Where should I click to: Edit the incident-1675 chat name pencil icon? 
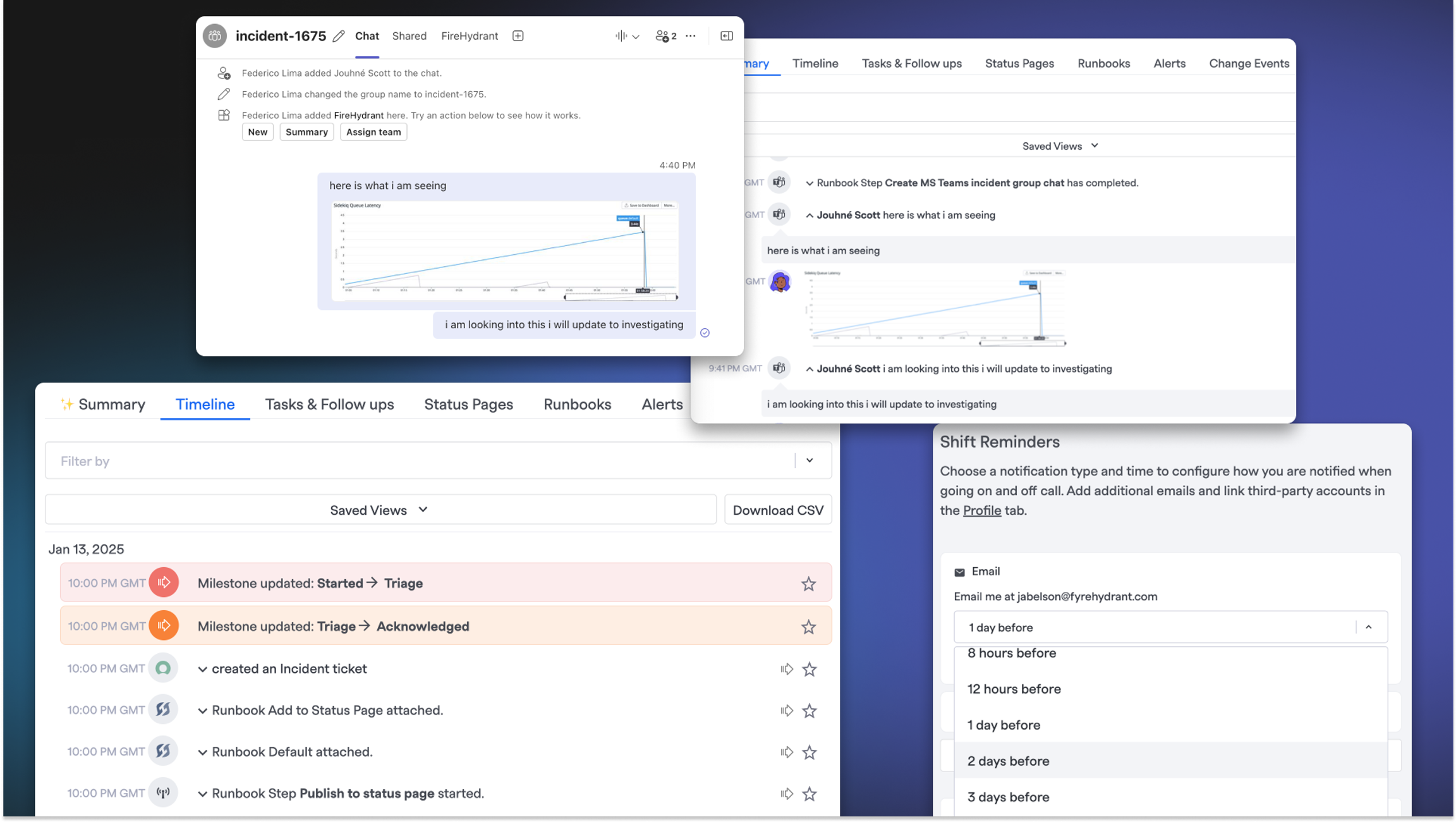pos(339,36)
